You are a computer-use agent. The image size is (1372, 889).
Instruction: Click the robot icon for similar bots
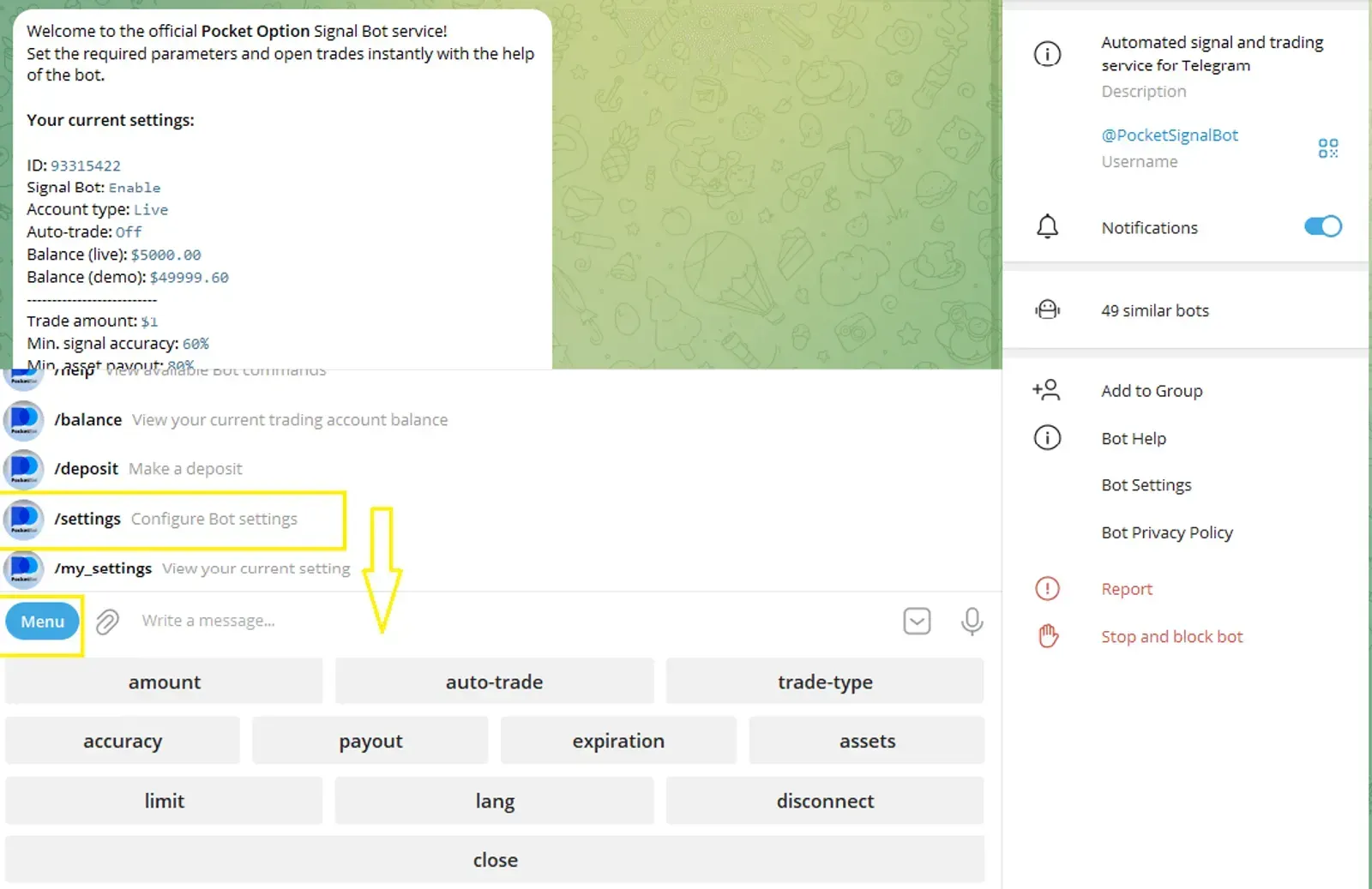[x=1047, y=310]
